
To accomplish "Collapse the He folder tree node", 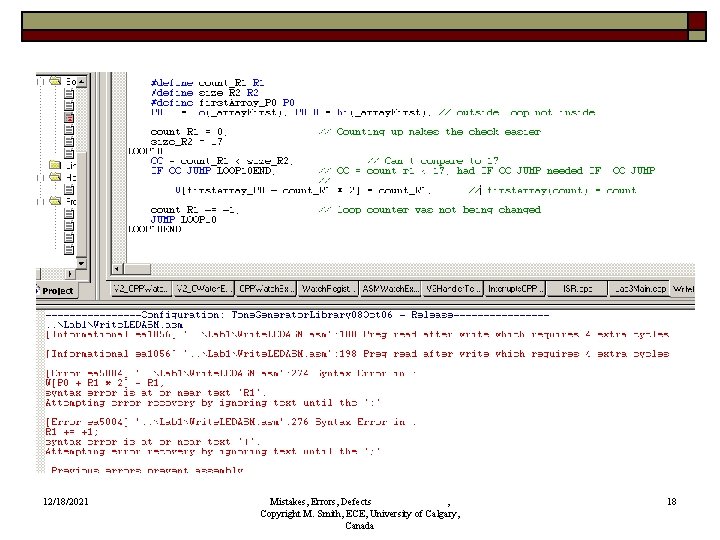I will tap(40, 177).
